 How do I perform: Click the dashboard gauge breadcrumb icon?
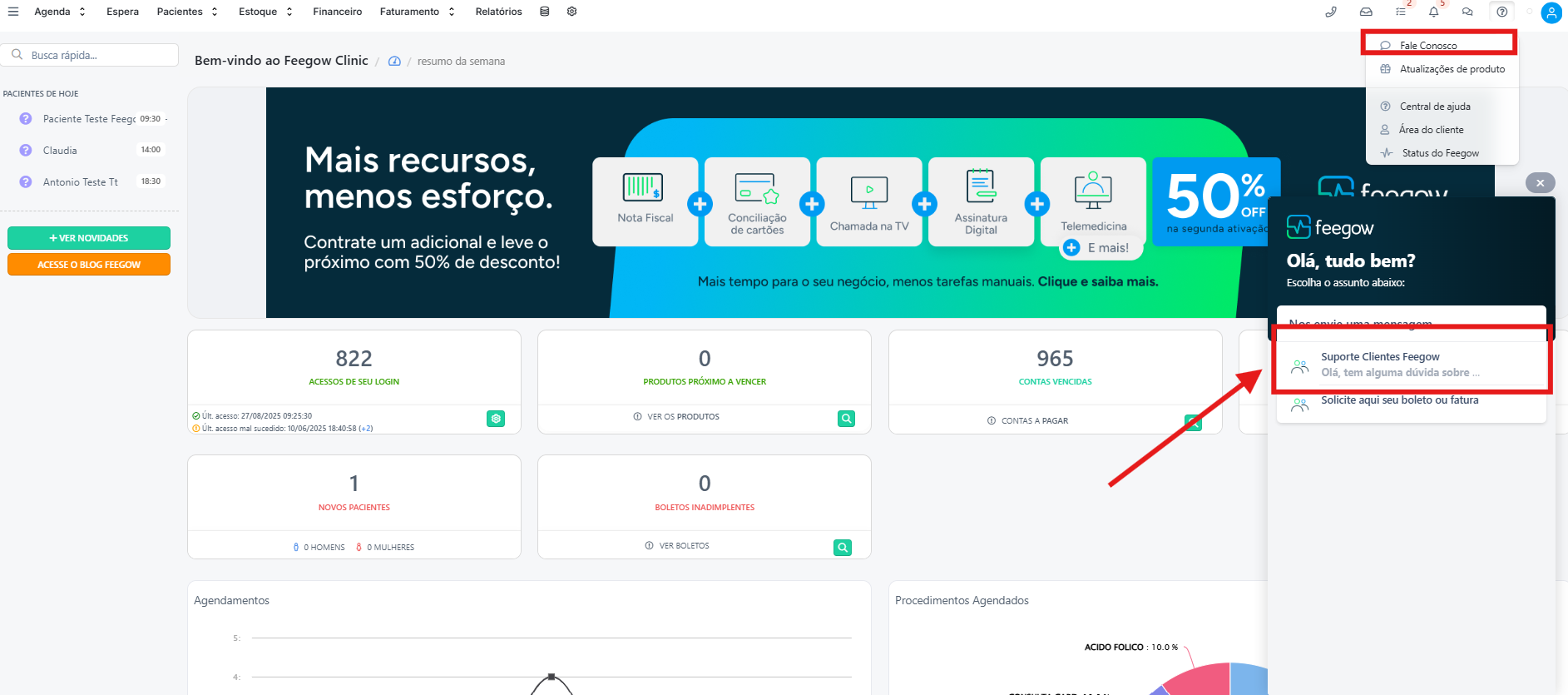[x=394, y=62]
